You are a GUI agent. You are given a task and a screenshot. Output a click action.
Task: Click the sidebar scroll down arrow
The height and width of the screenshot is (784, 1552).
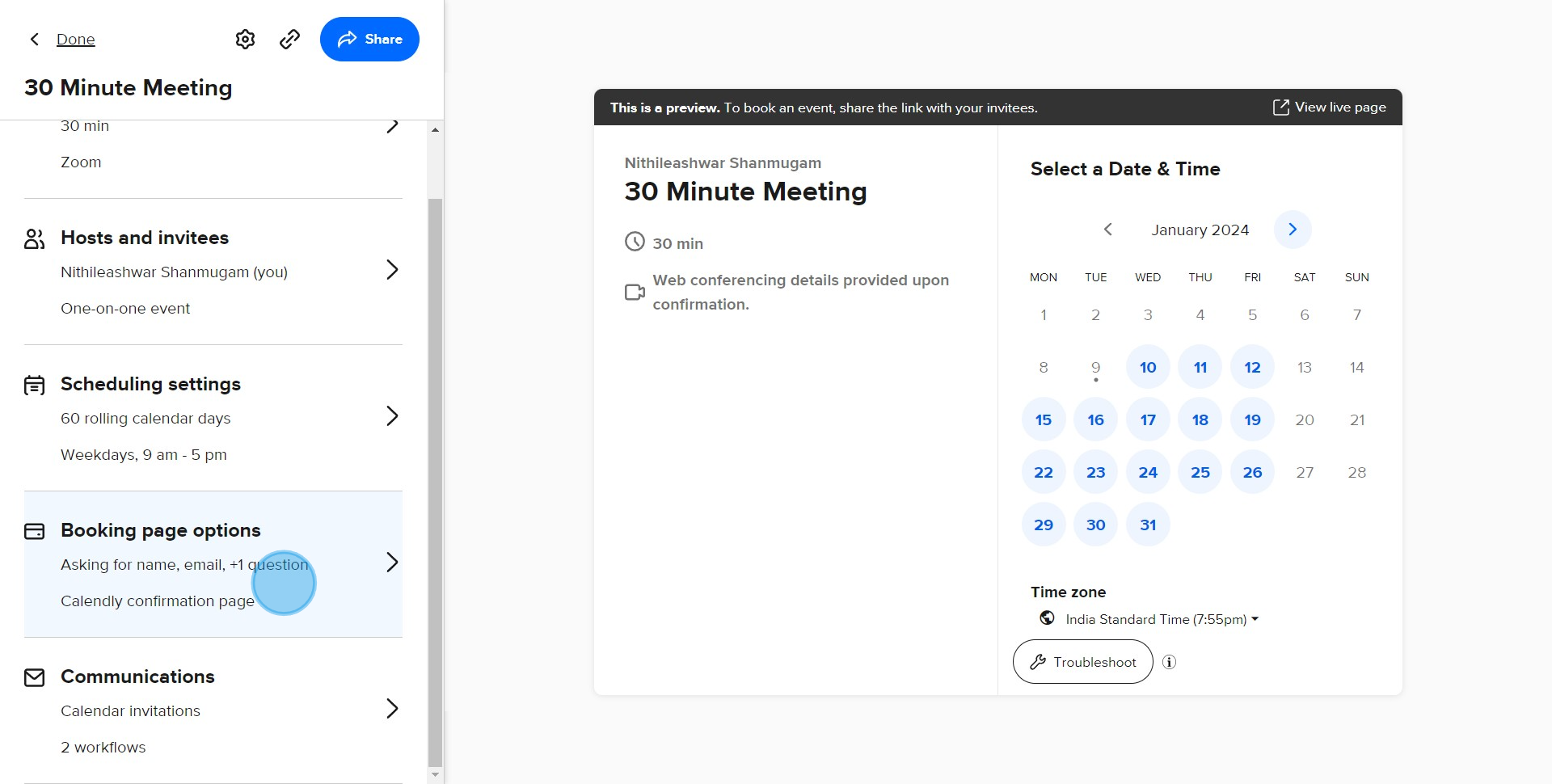pos(435,774)
